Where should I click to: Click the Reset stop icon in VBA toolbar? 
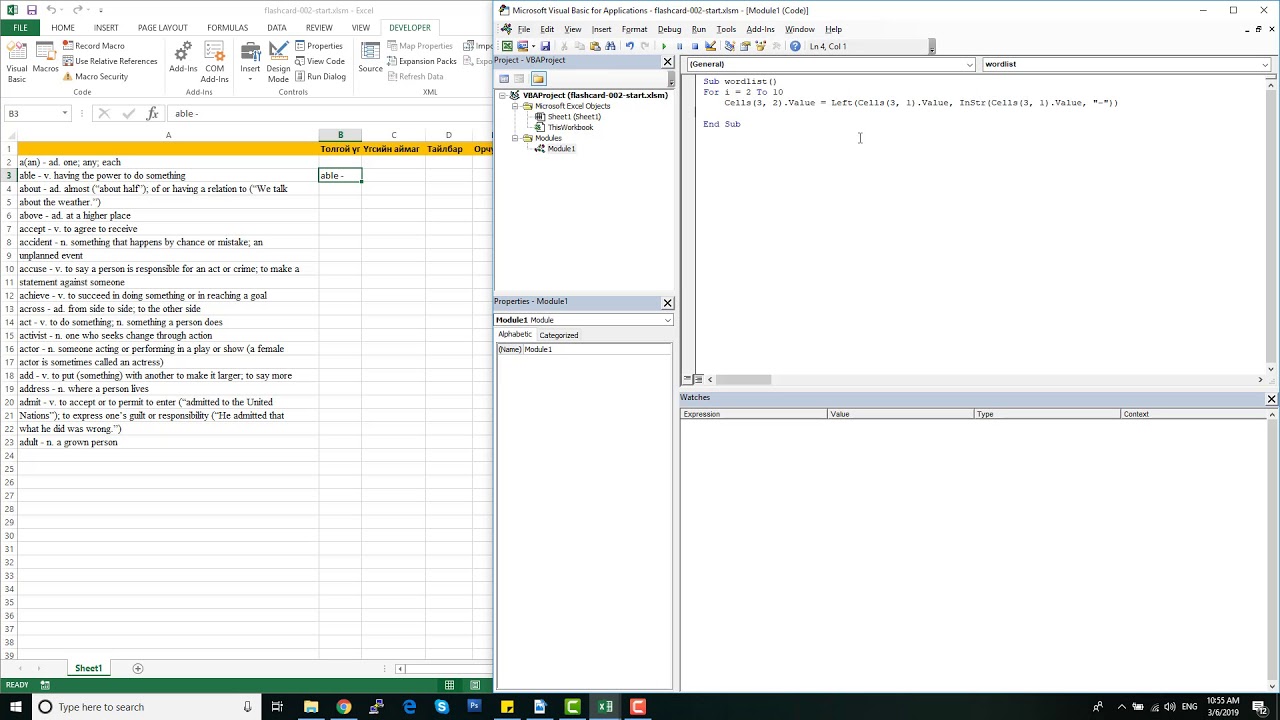(695, 46)
